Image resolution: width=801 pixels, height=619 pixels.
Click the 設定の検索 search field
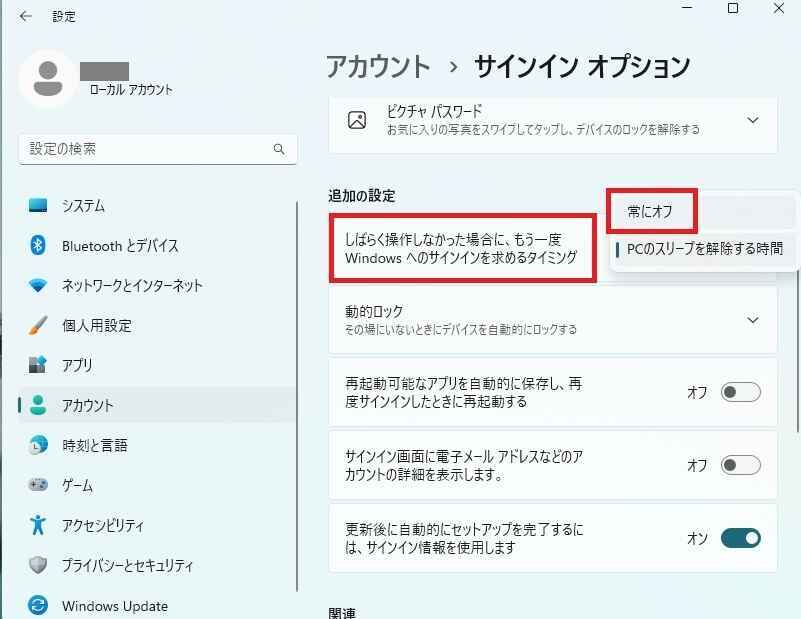pos(158,149)
